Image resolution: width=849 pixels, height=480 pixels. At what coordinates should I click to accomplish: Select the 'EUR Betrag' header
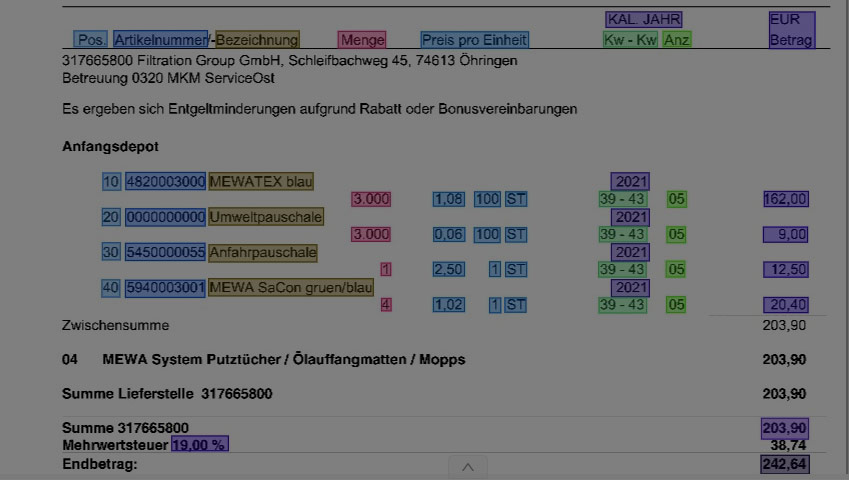pyautogui.click(x=792, y=30)
